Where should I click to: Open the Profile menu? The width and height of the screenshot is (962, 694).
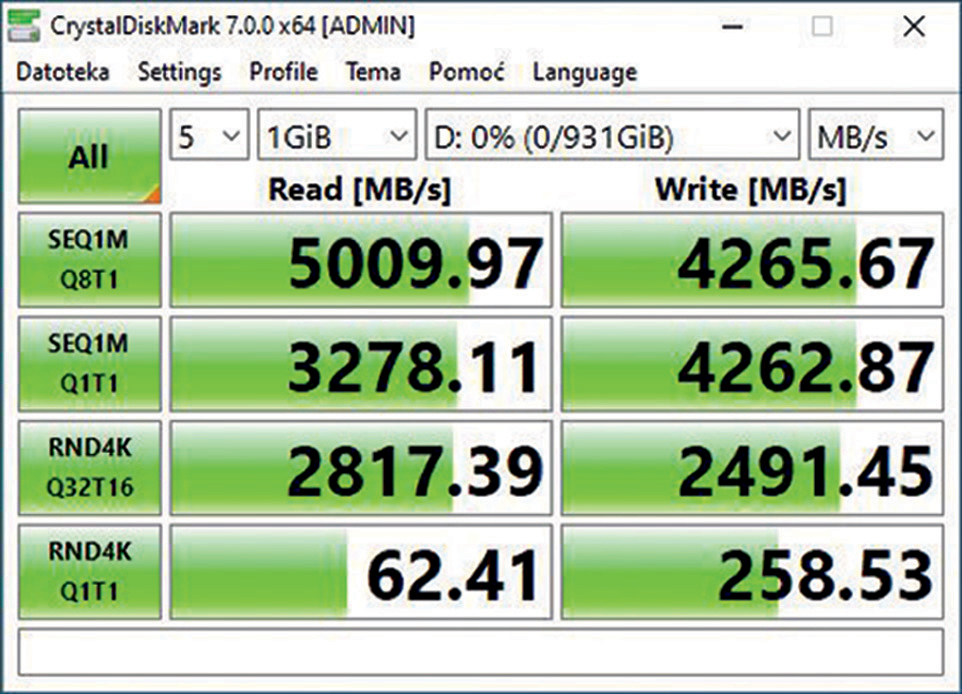click(x=283, y=72)
